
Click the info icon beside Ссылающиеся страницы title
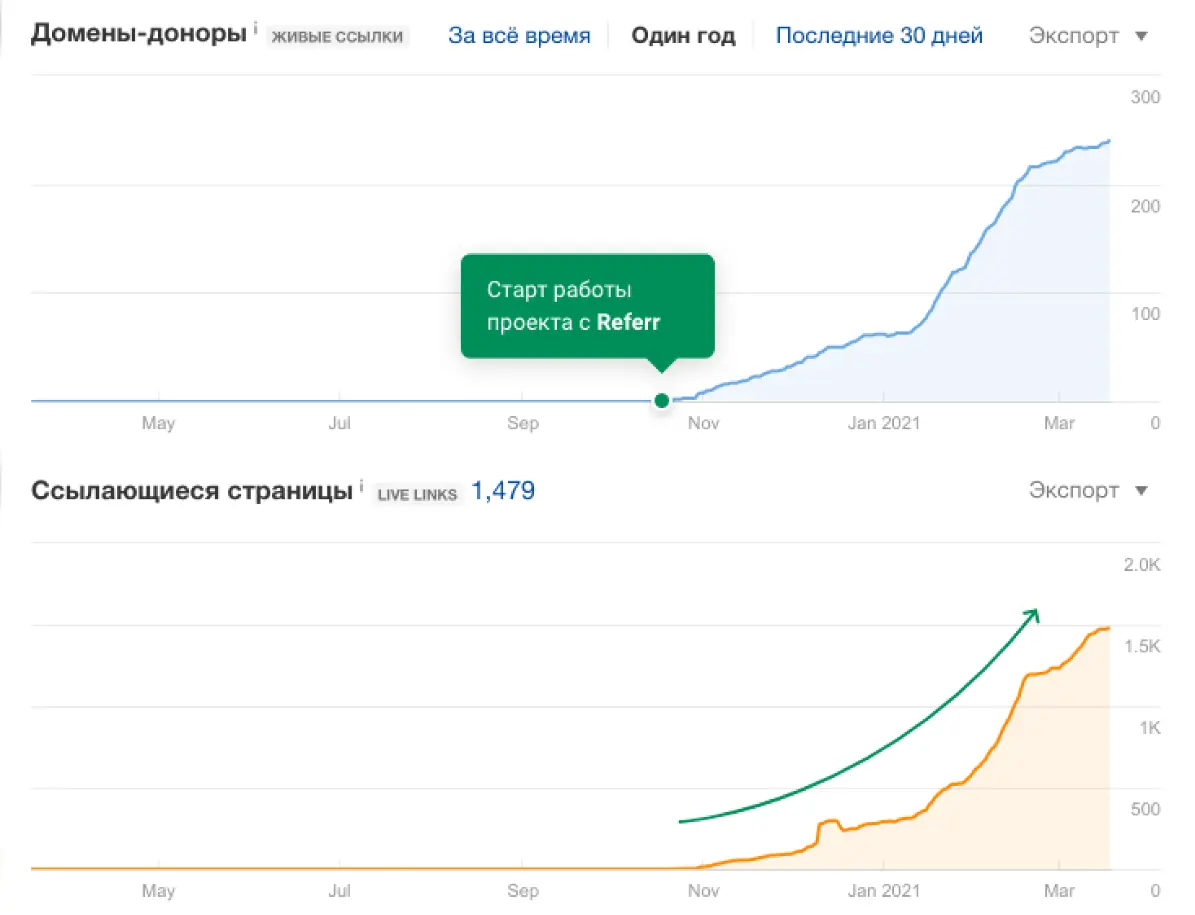point(361,485)
